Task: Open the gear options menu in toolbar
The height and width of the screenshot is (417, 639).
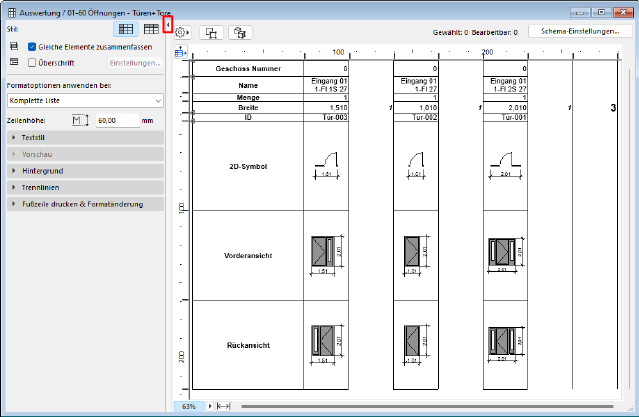Action: pyautogui.click(x=182, y=32)
